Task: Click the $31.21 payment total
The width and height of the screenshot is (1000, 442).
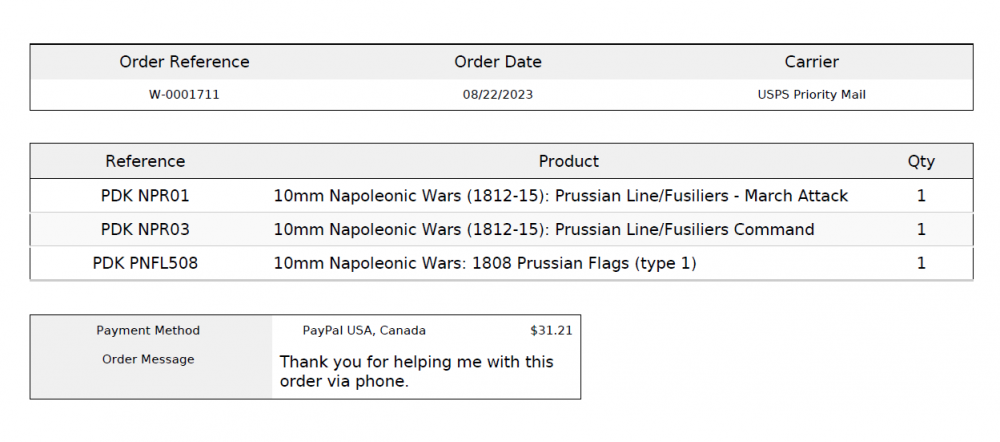Action: [x=551, y=331]
